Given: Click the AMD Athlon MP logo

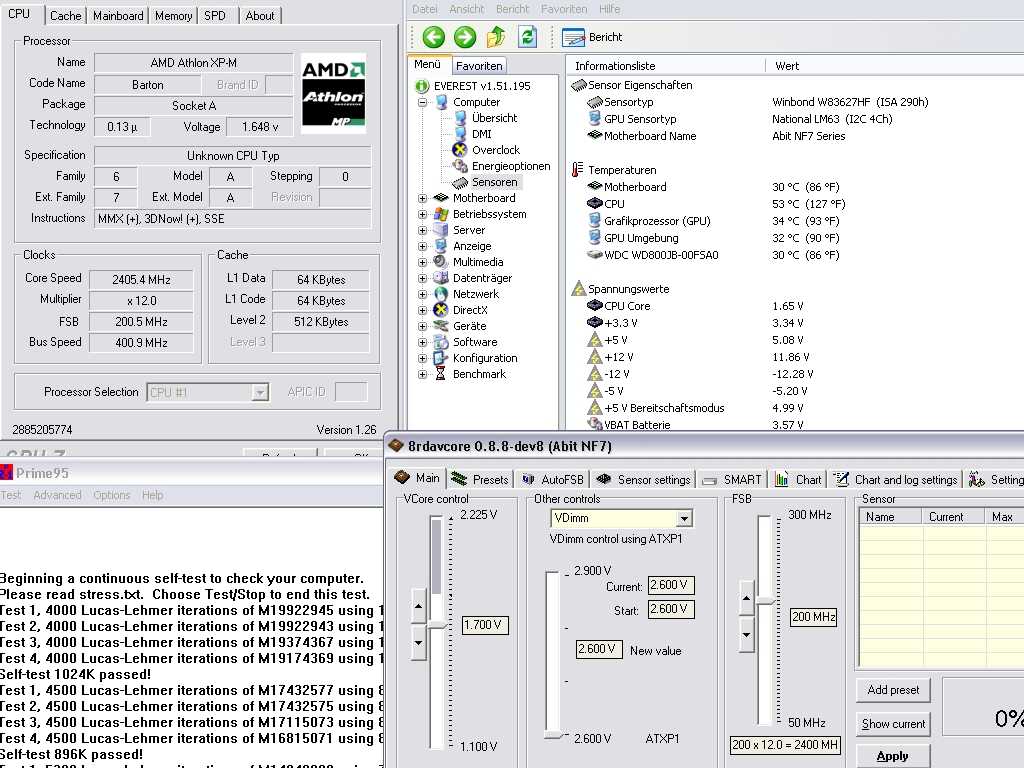Looking at the screenshot, I should tap(333, 93).
